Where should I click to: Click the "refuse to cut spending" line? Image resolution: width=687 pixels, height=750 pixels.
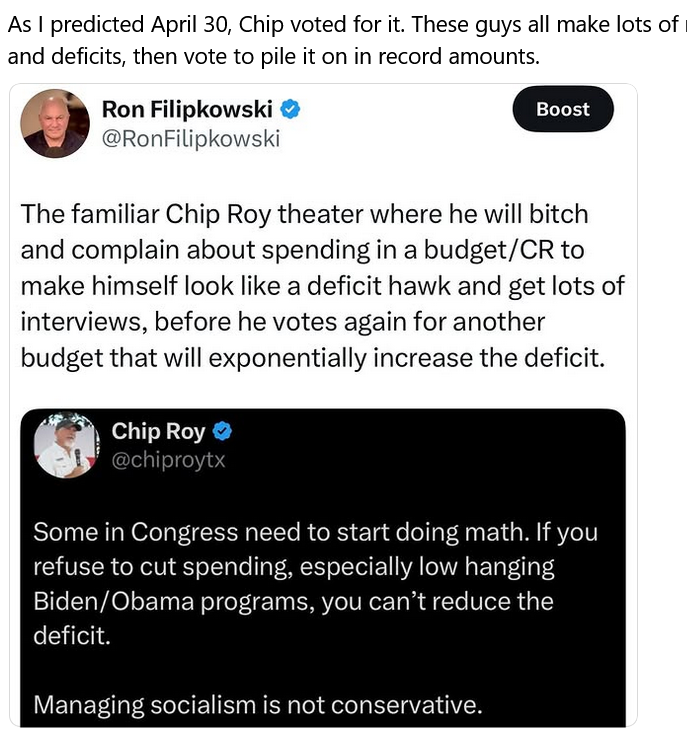point(293,567)
